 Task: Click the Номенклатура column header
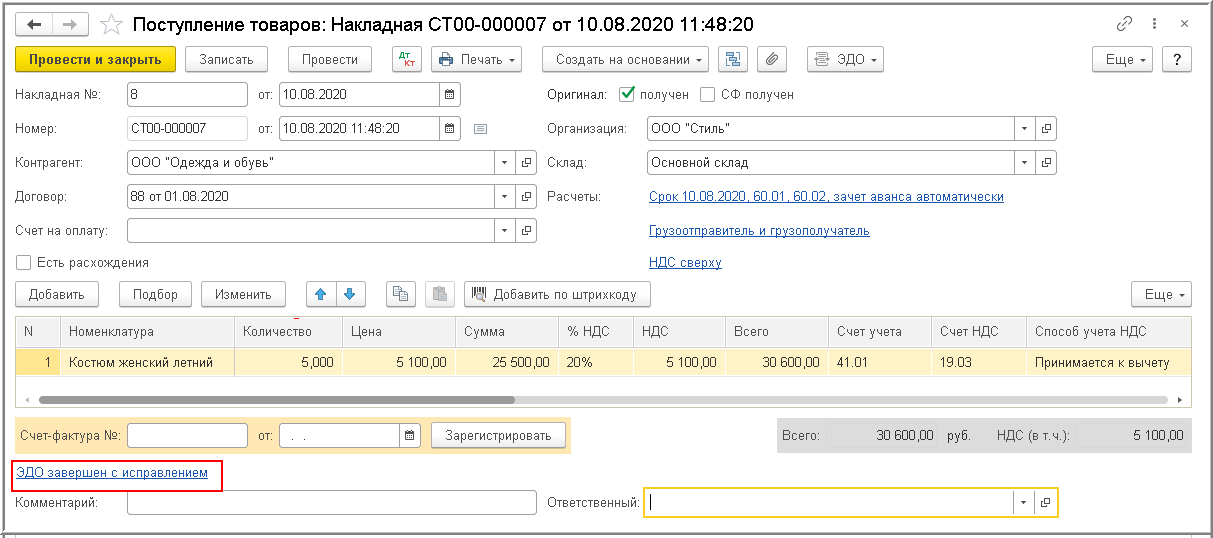coord(148,331)
